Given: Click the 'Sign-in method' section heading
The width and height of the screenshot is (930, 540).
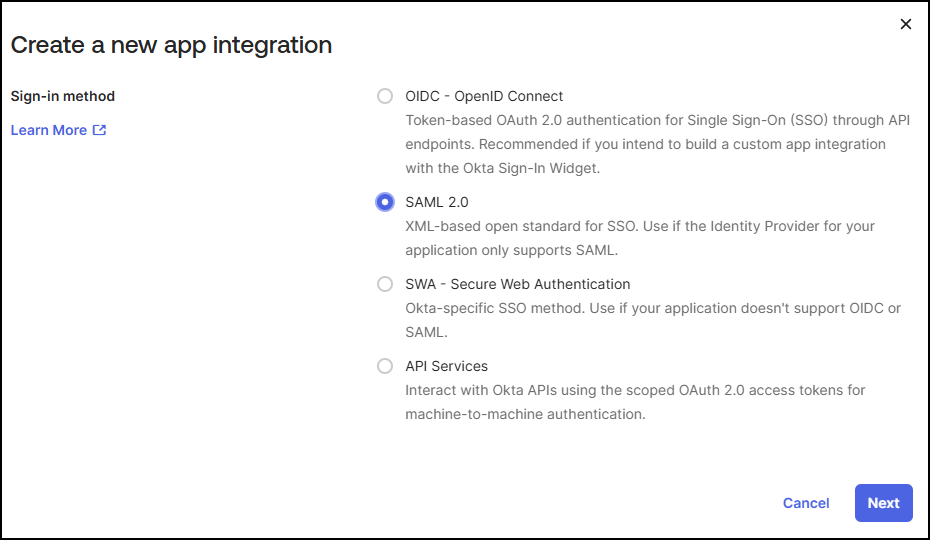Looking at the screenshot, I should pos(63,97).
